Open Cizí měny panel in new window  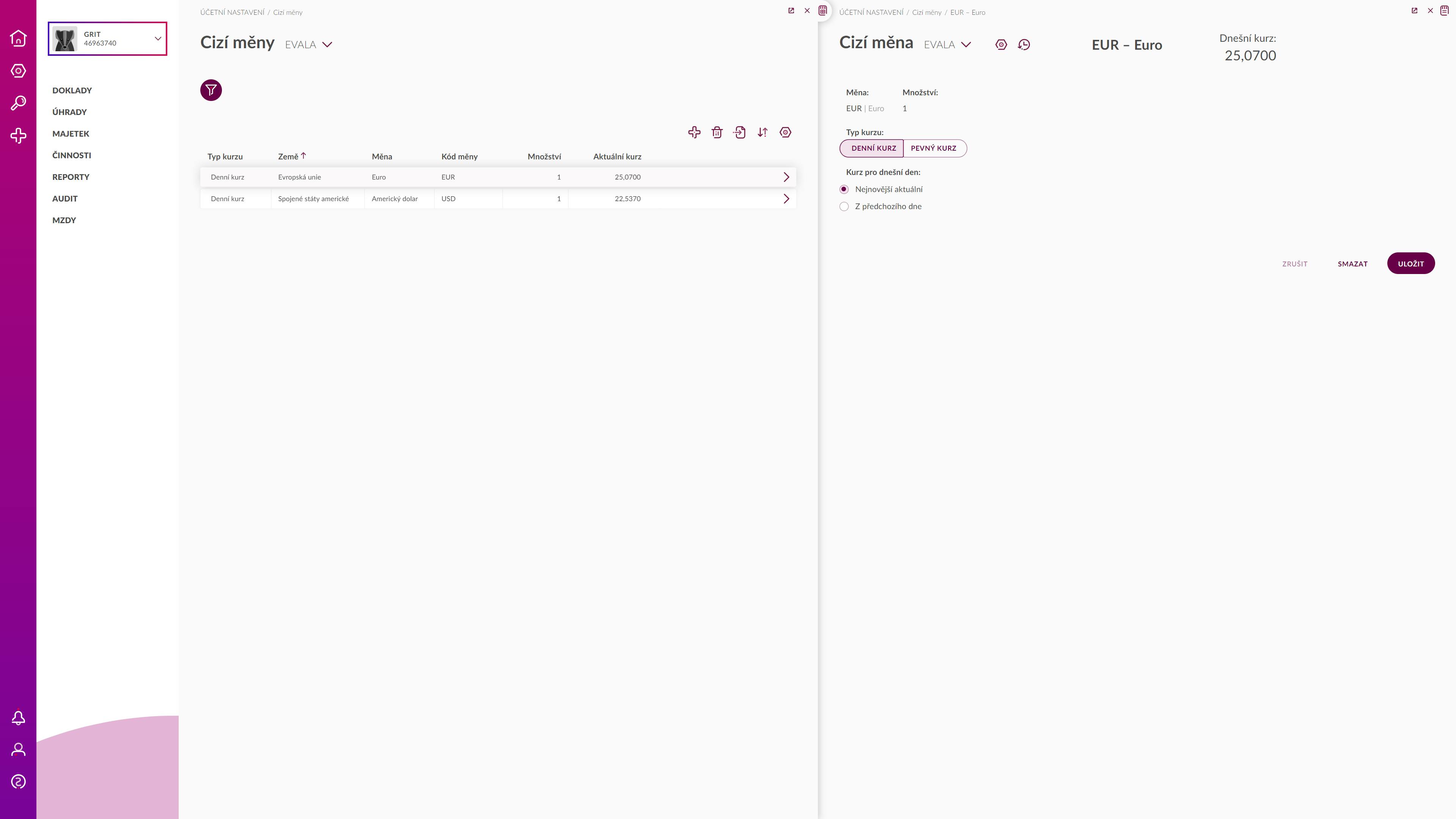tap(791, 11)
